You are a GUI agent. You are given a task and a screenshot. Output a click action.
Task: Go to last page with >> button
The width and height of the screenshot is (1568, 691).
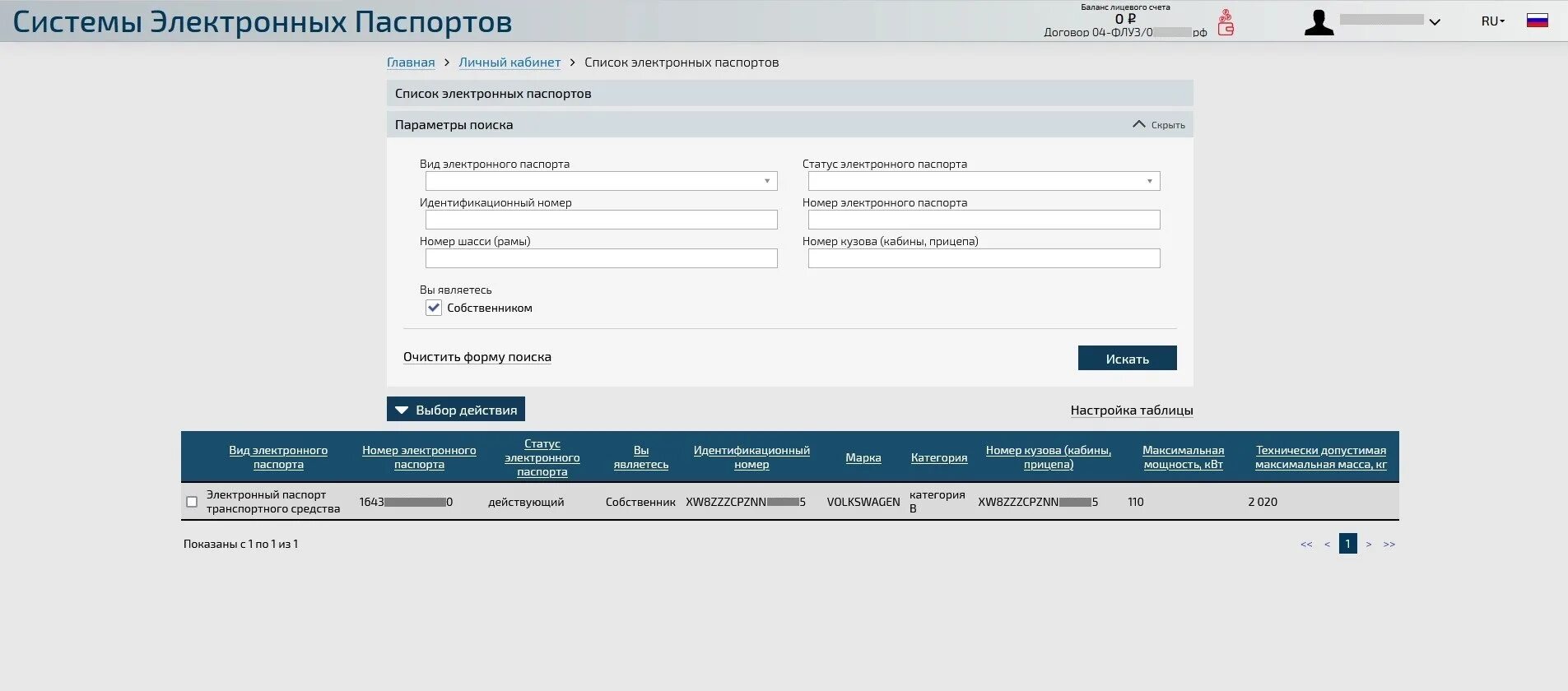pyautogui.click(x=1389, y=544)
